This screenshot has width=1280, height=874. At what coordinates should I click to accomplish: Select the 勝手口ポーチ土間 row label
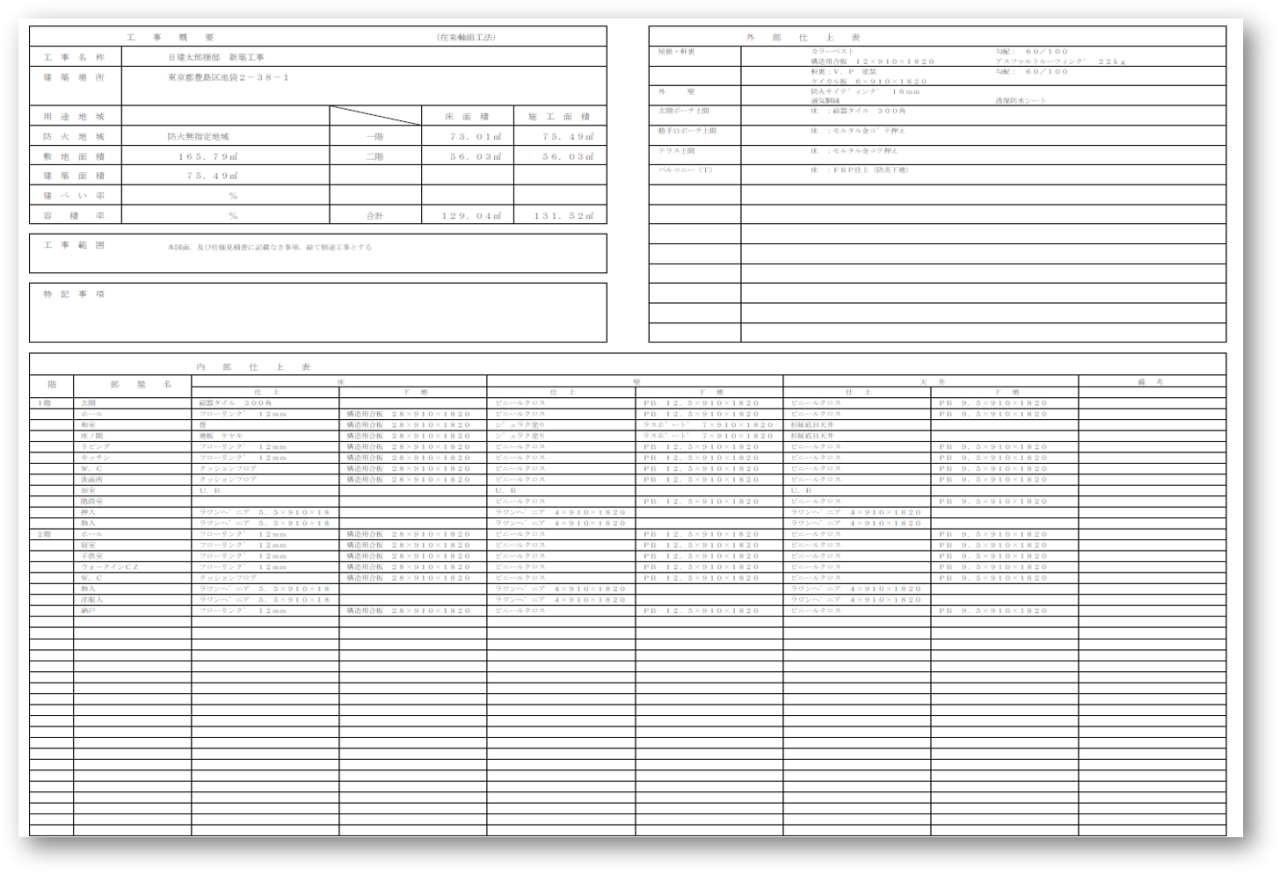point(687,130)
